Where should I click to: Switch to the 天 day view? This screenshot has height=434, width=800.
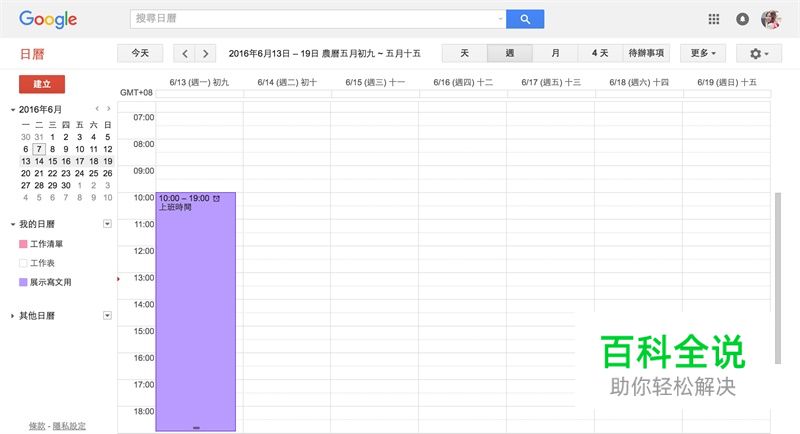pyautogui.click(x=464, y=54)
